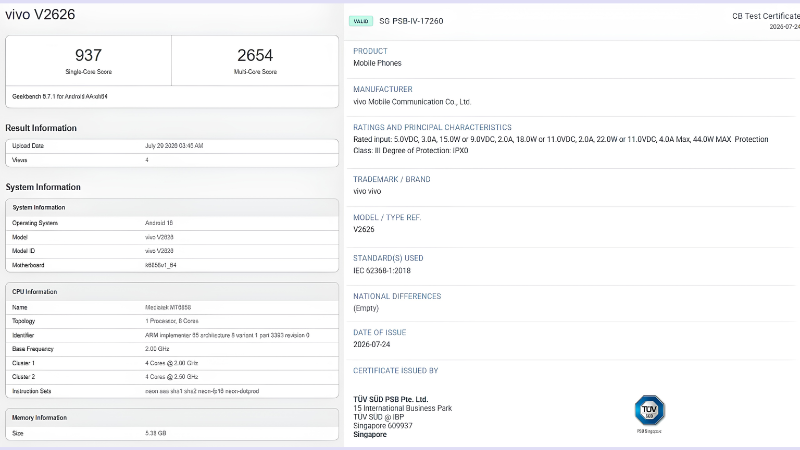
Task: Click the 'DATE OF ISSUE' heading
Action: tap(380, 333)
